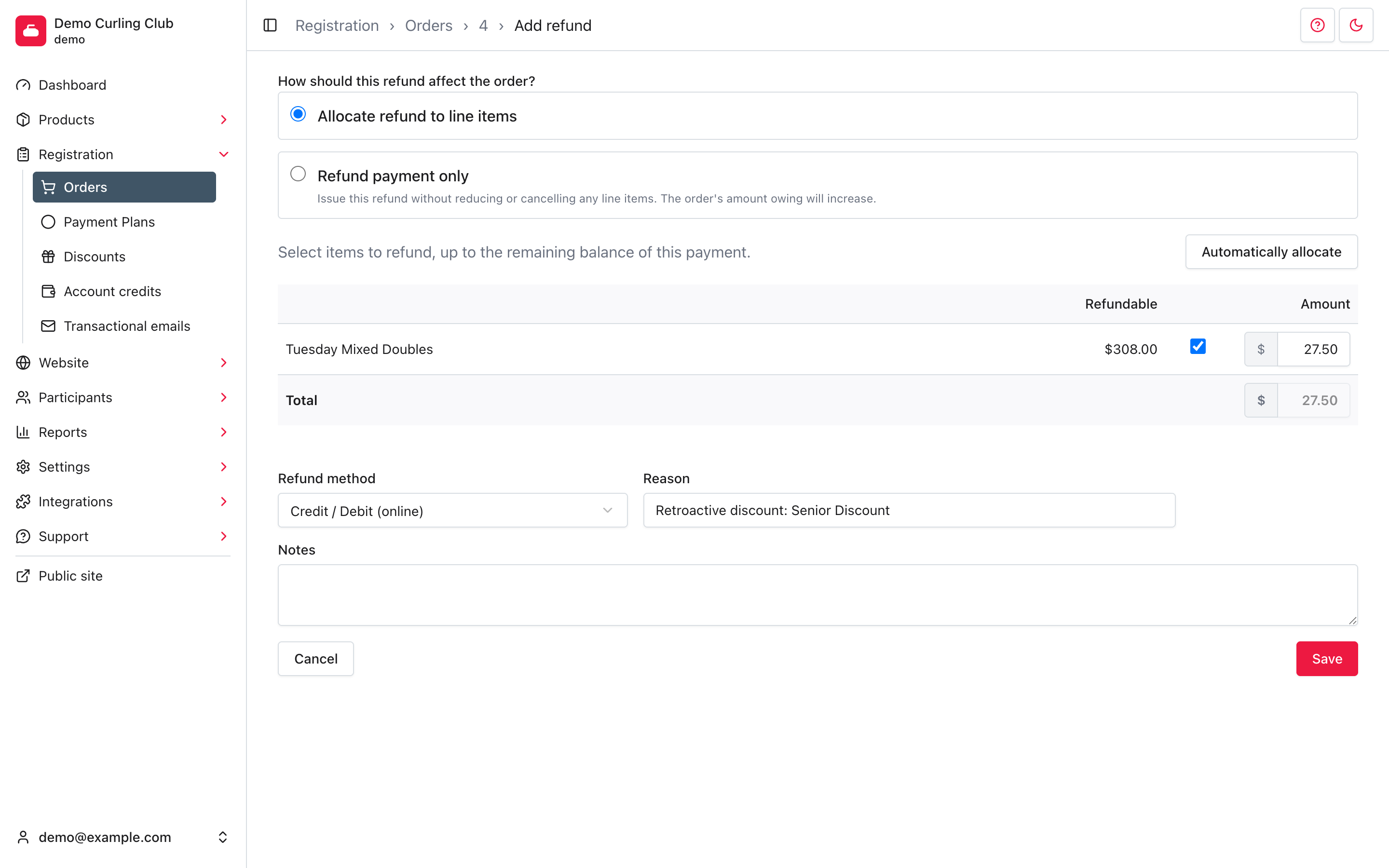
Task: Uncheck the Tuesday Mixed Doubles checkbox
Action: click(1198, 346)
